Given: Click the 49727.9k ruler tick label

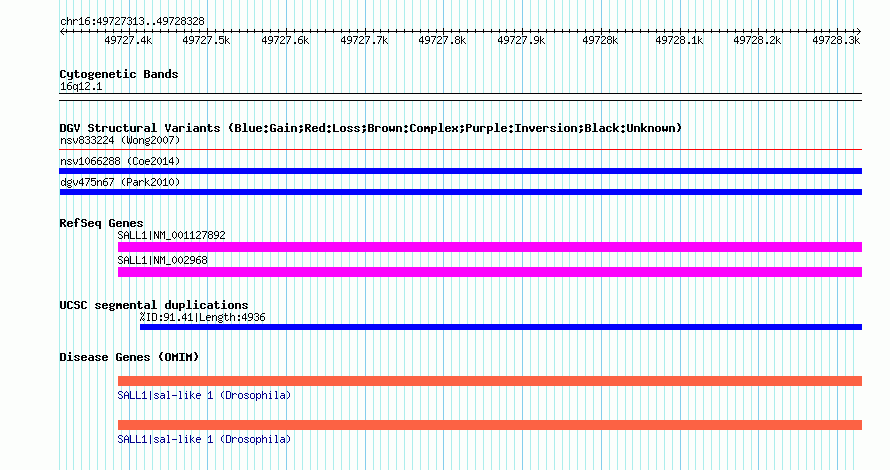Looking at the screenshot, I should point(521,40).
